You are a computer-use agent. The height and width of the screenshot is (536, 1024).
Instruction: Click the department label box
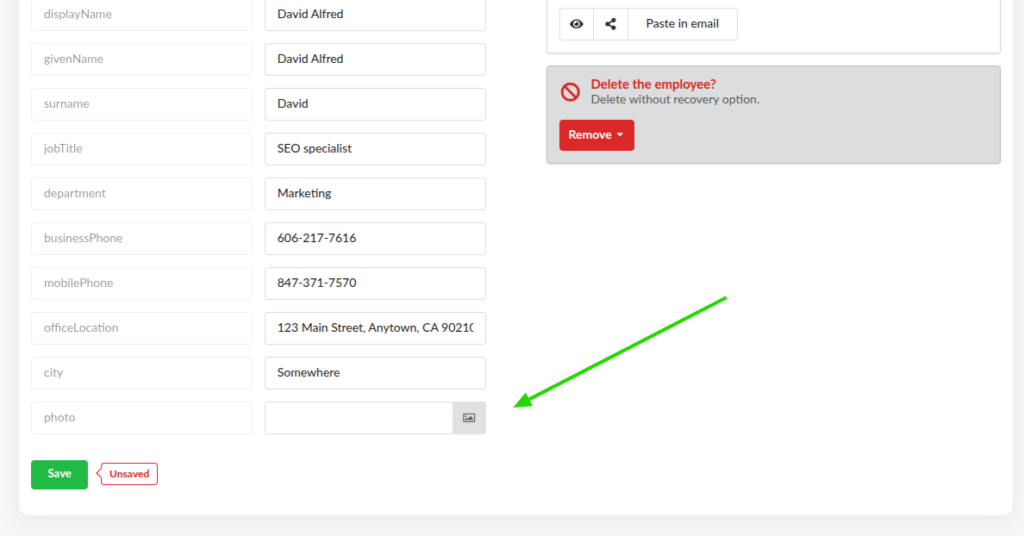click(x=142, y=194)
